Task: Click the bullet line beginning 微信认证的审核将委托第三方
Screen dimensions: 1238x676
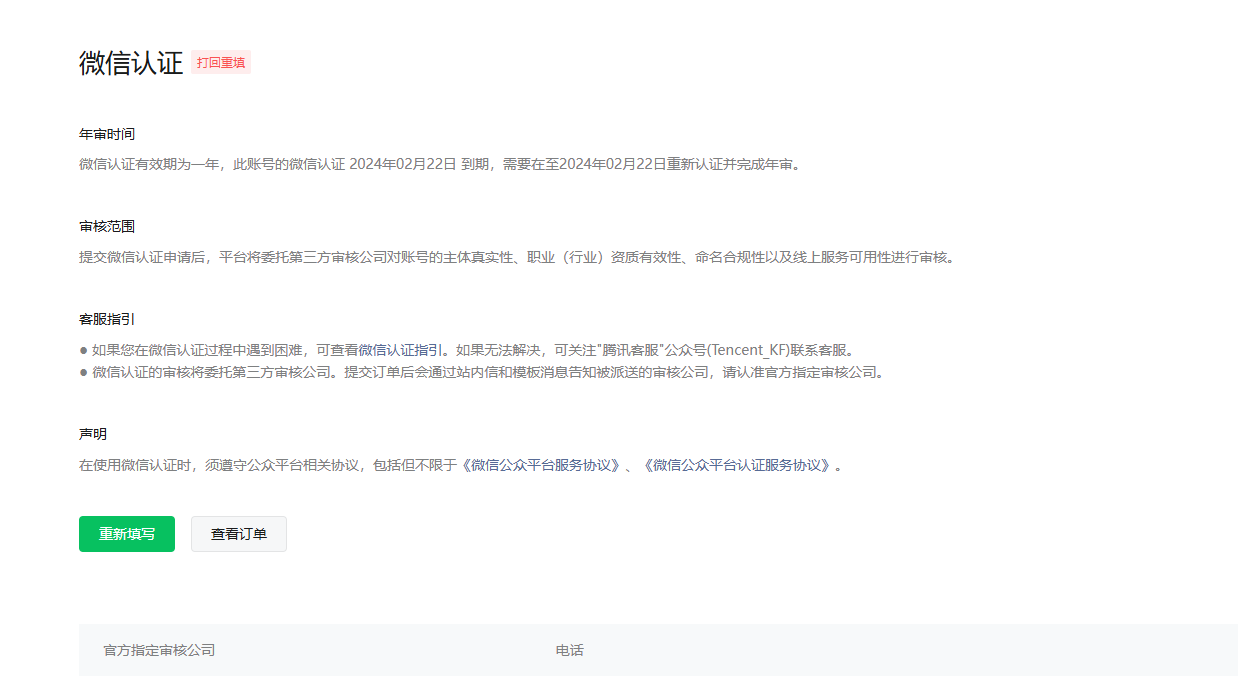Action: pyautogui.click(x=482, y=372)
